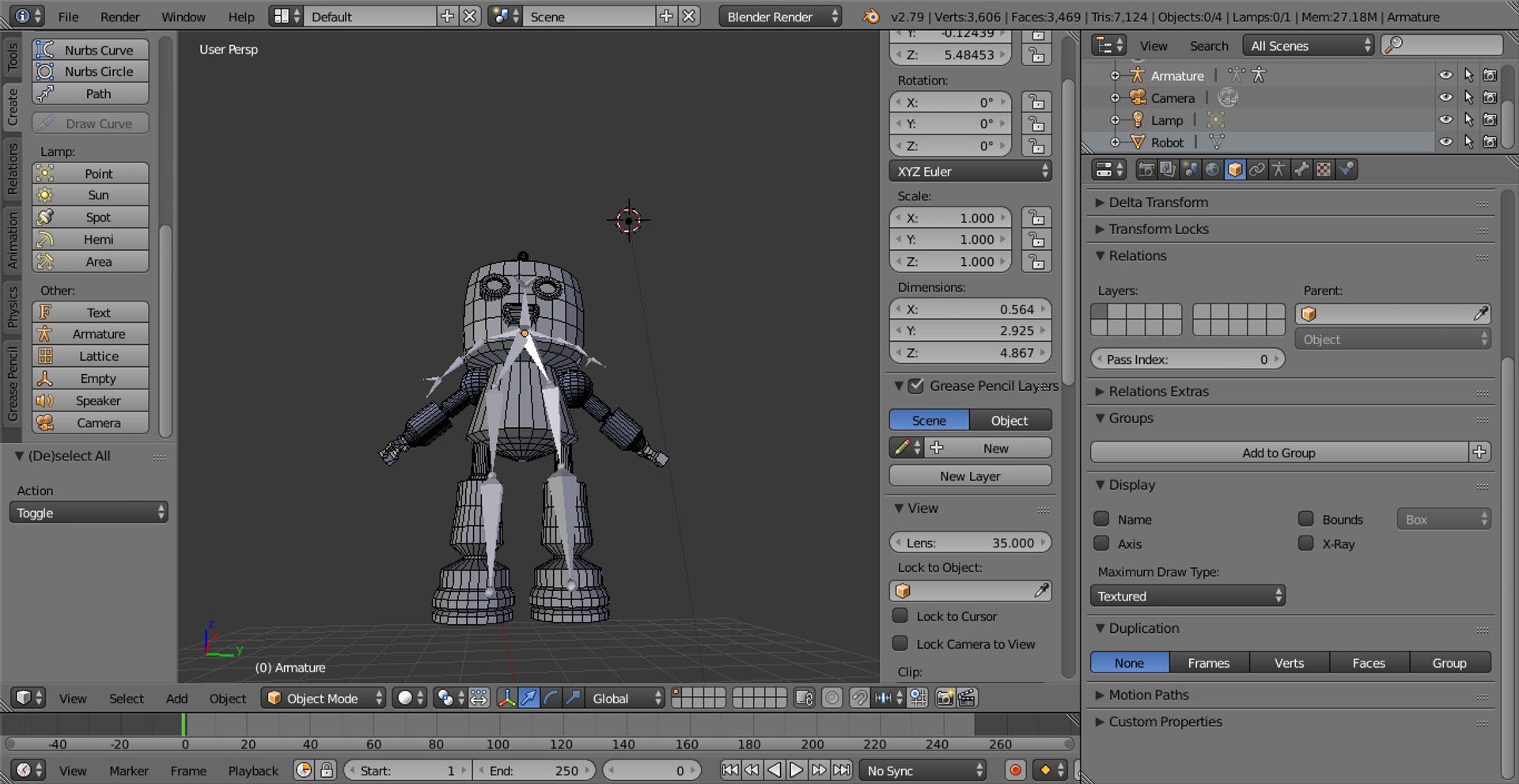Toggle the 3D manipulator axes icon

506,698
